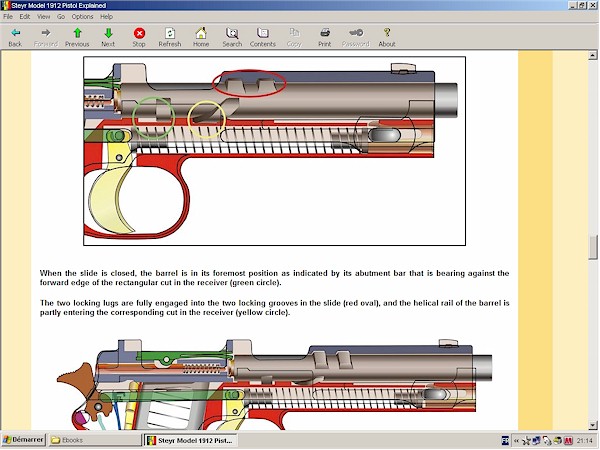The height and width of the screenshot is (450, 600).
Task: Click the red Stop icon
Action: tap(139, 33)
